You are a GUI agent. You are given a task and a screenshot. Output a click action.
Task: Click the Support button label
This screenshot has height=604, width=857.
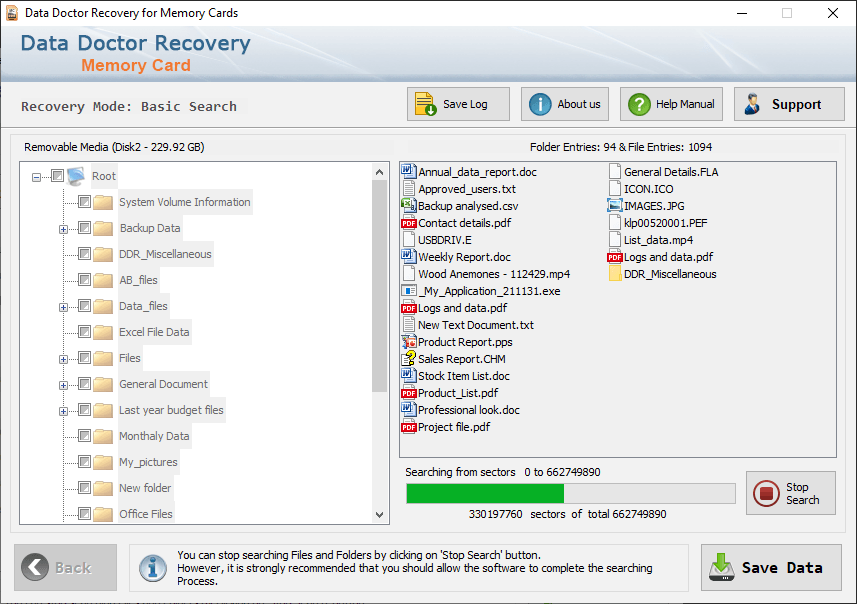(796, 104)
